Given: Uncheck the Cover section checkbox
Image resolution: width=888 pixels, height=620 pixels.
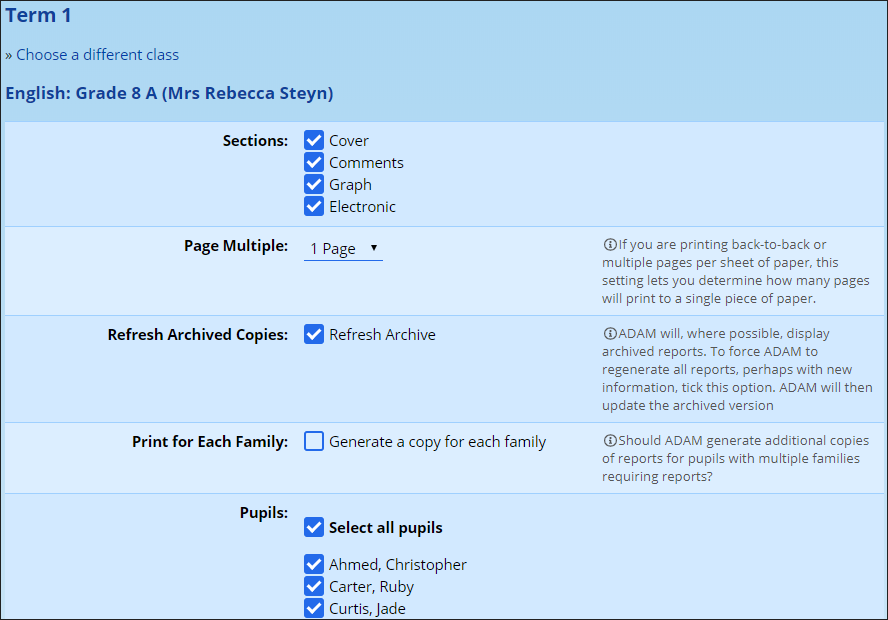Looking at the screenshot, I should [x=314, y=141].
